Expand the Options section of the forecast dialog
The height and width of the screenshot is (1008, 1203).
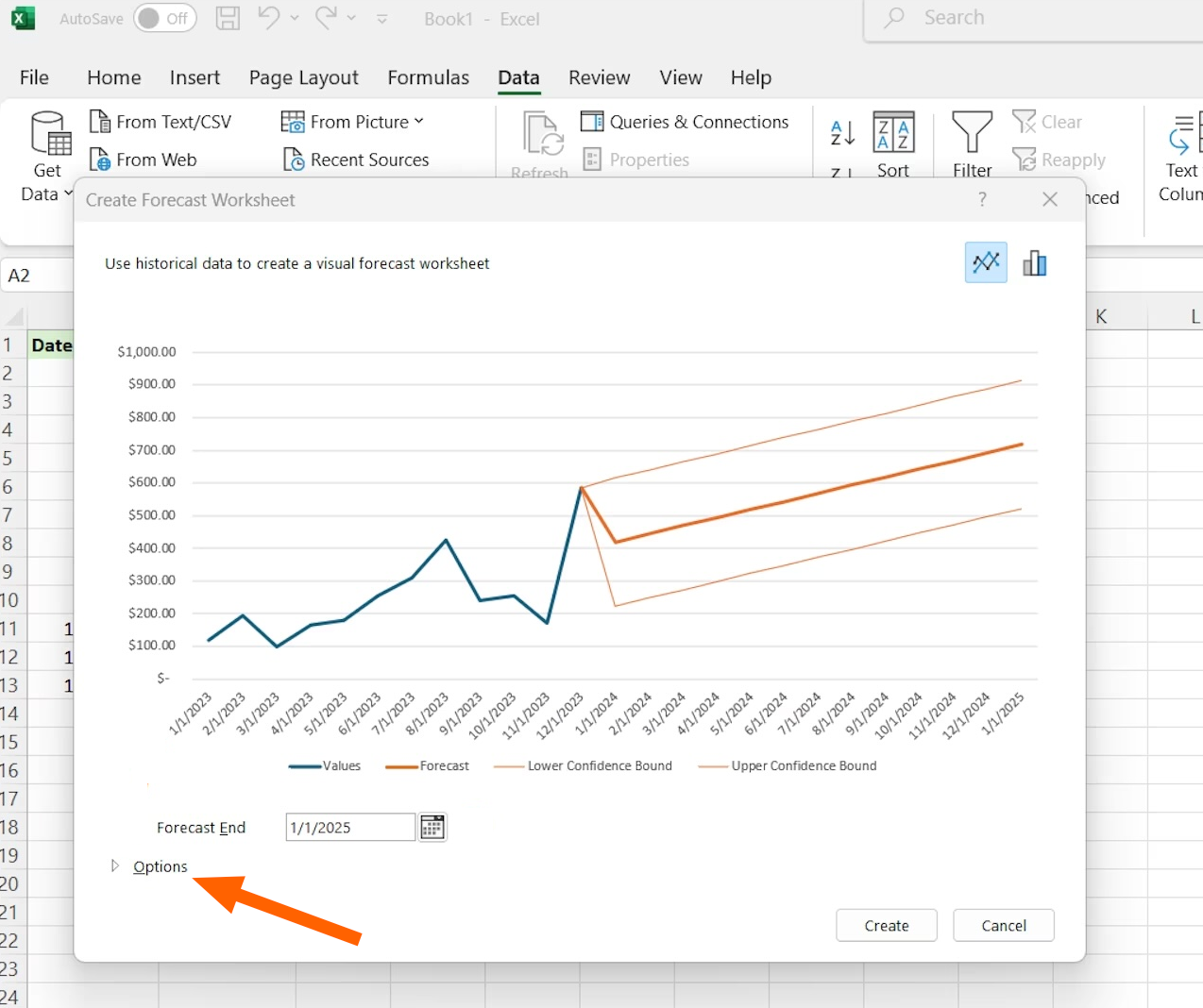160,865
